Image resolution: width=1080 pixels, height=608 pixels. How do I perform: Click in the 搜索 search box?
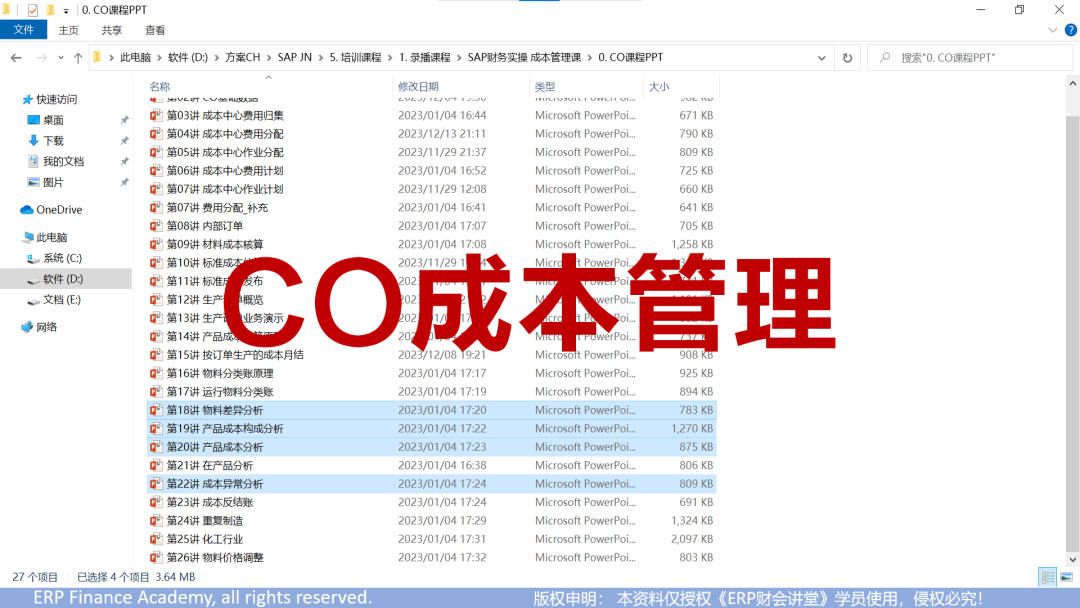click(975, 58)
